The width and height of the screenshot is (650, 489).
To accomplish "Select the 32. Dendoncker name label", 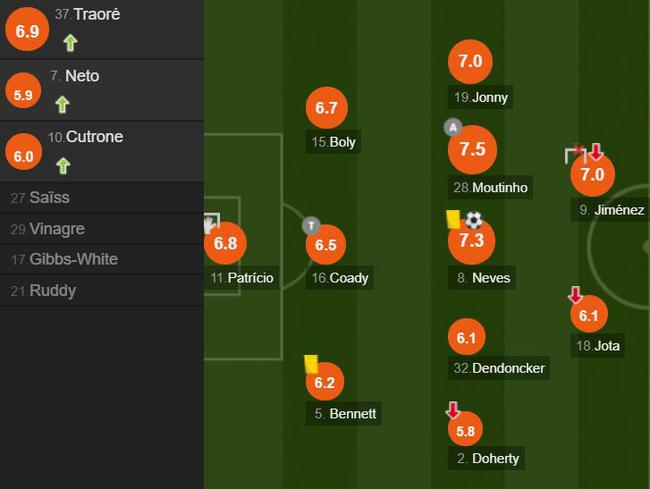I will click(499, 368).
